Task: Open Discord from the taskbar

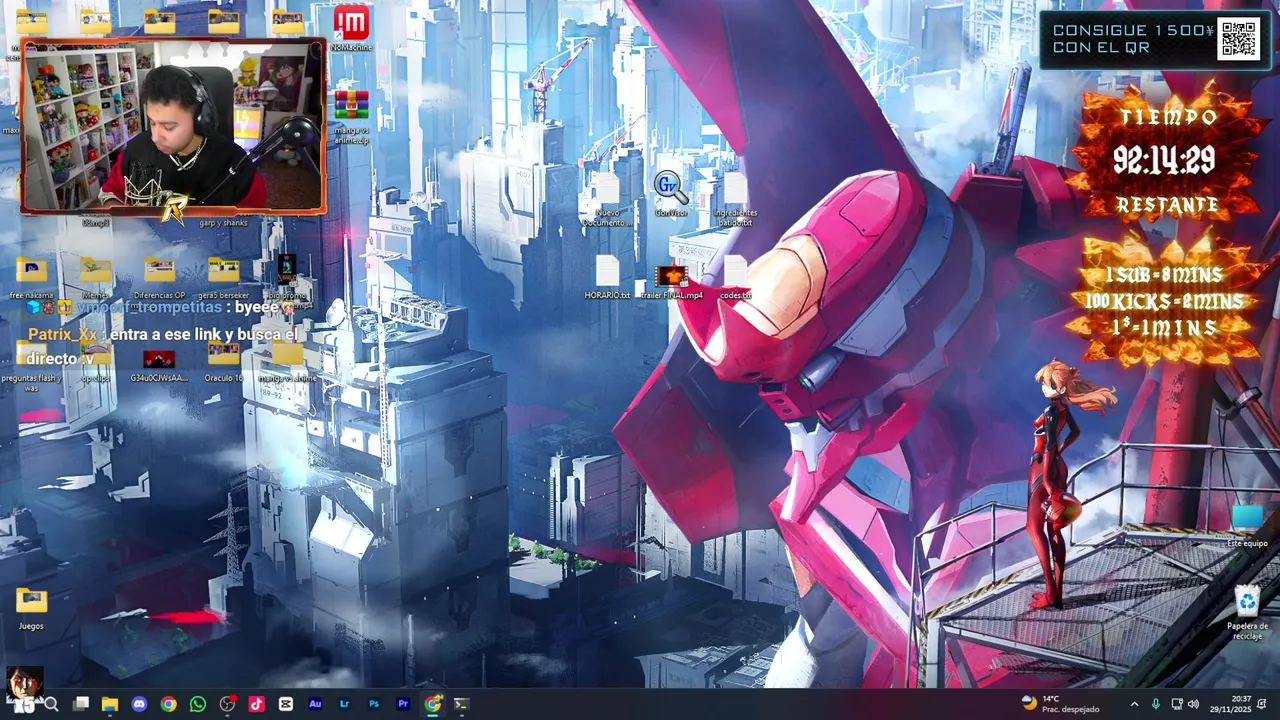Action: coord(139,704)
